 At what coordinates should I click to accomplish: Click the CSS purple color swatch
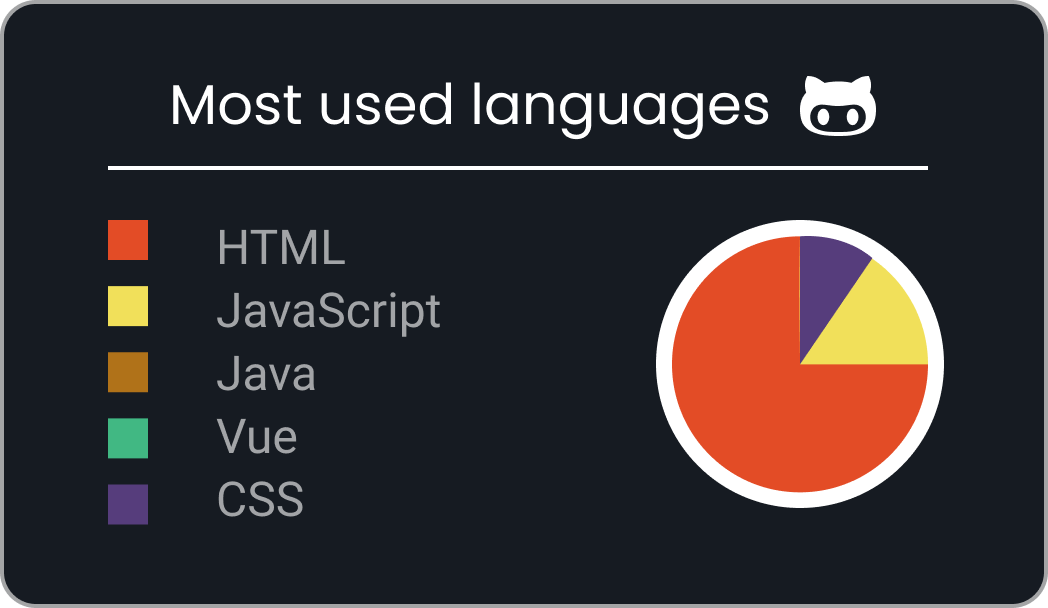click(128, 504)
